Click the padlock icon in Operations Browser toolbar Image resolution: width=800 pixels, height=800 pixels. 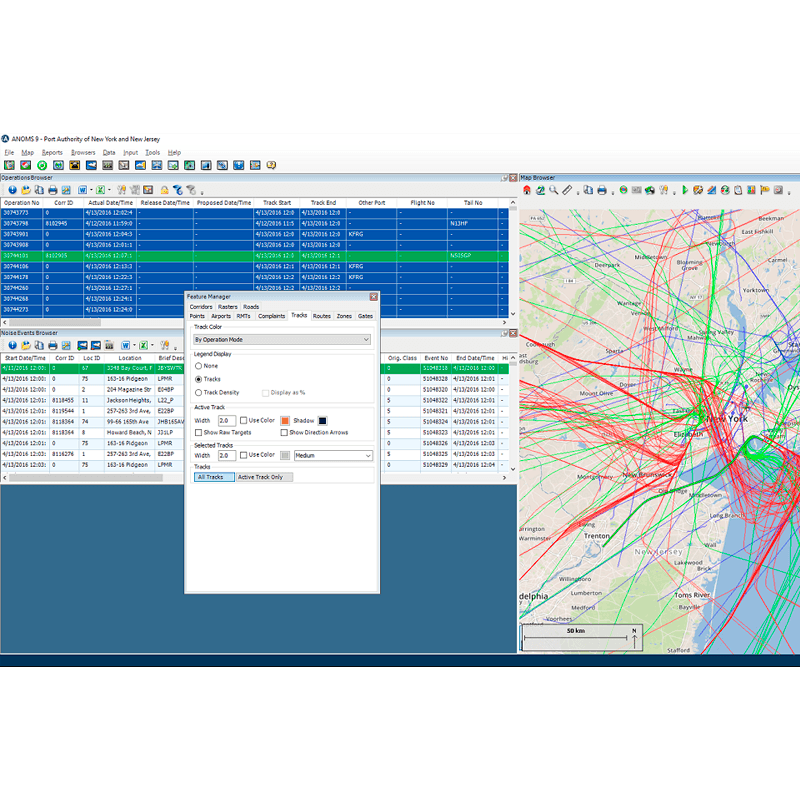pyautogui.click(x=163, y=190)
